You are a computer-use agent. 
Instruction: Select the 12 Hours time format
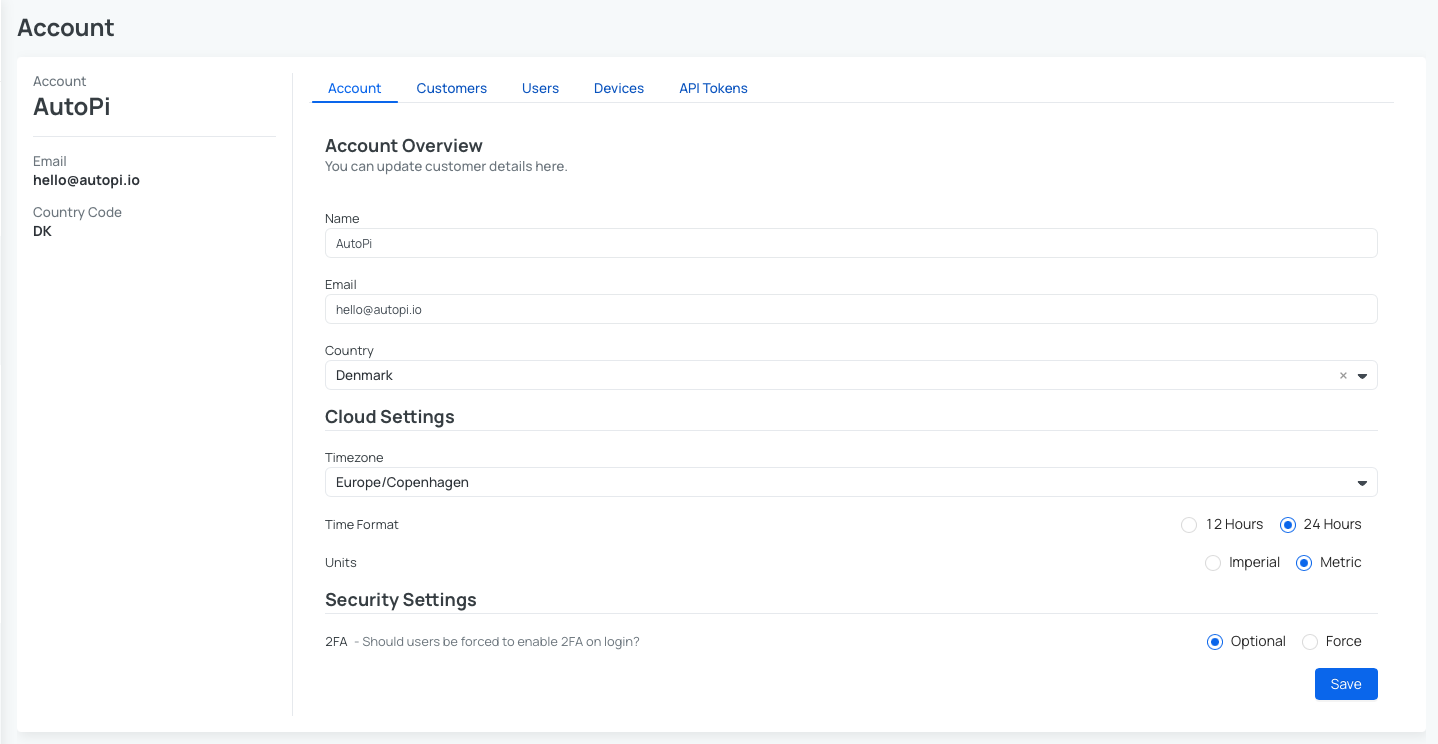[x=1188, y=524]
